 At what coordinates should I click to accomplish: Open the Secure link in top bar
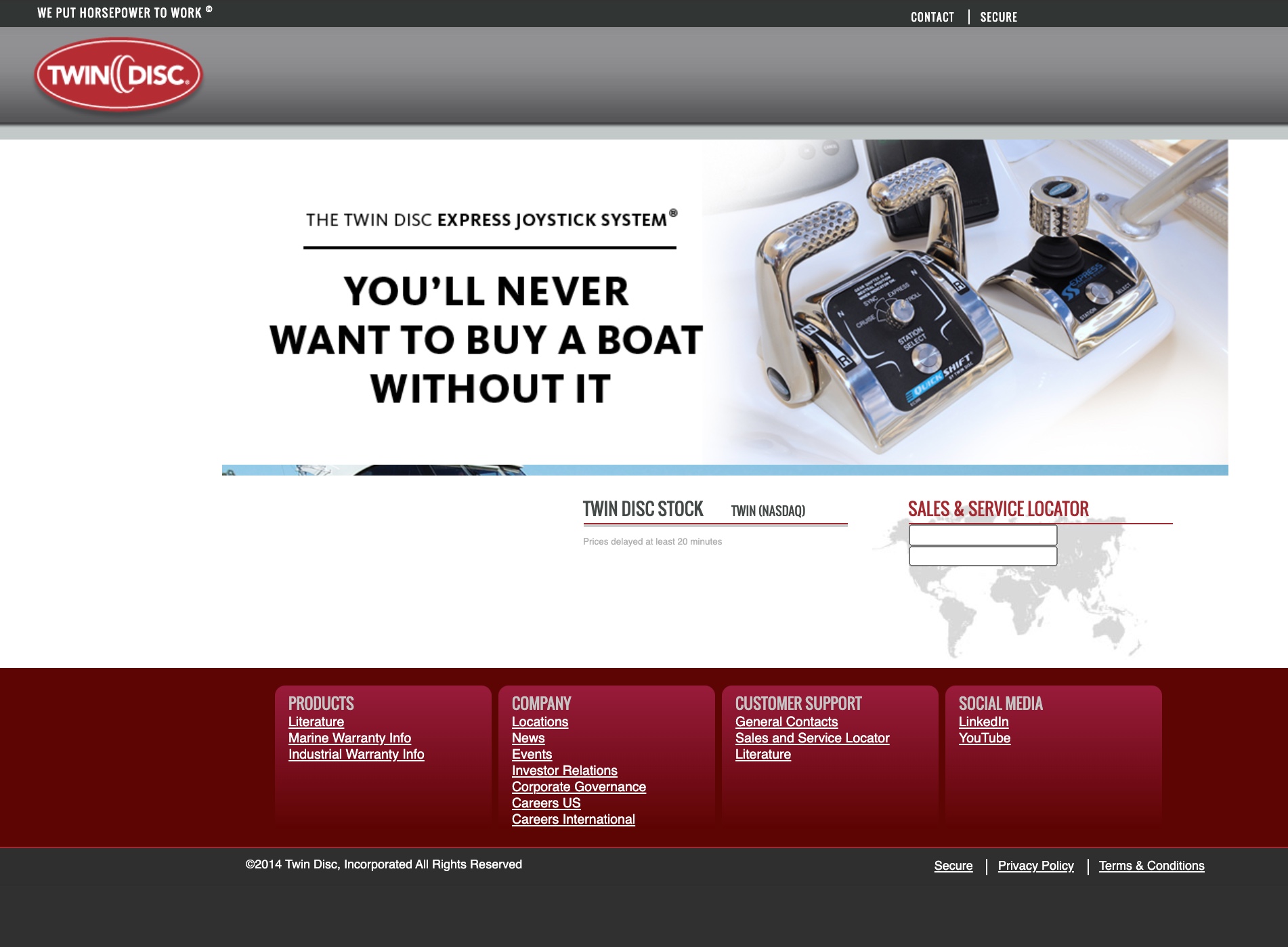[x=998, y=17]
